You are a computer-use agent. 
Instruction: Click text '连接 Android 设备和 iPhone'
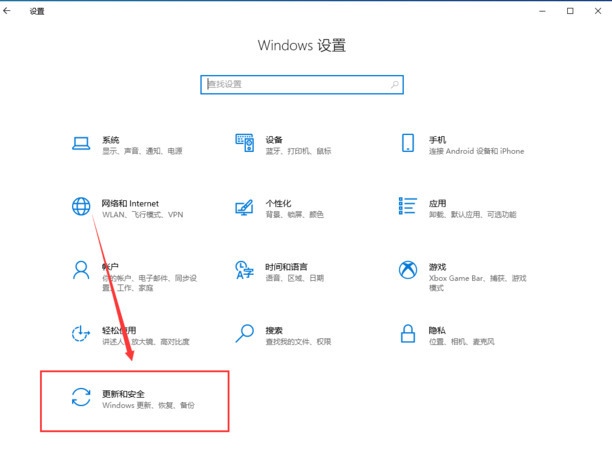click(x=477, y=151)
